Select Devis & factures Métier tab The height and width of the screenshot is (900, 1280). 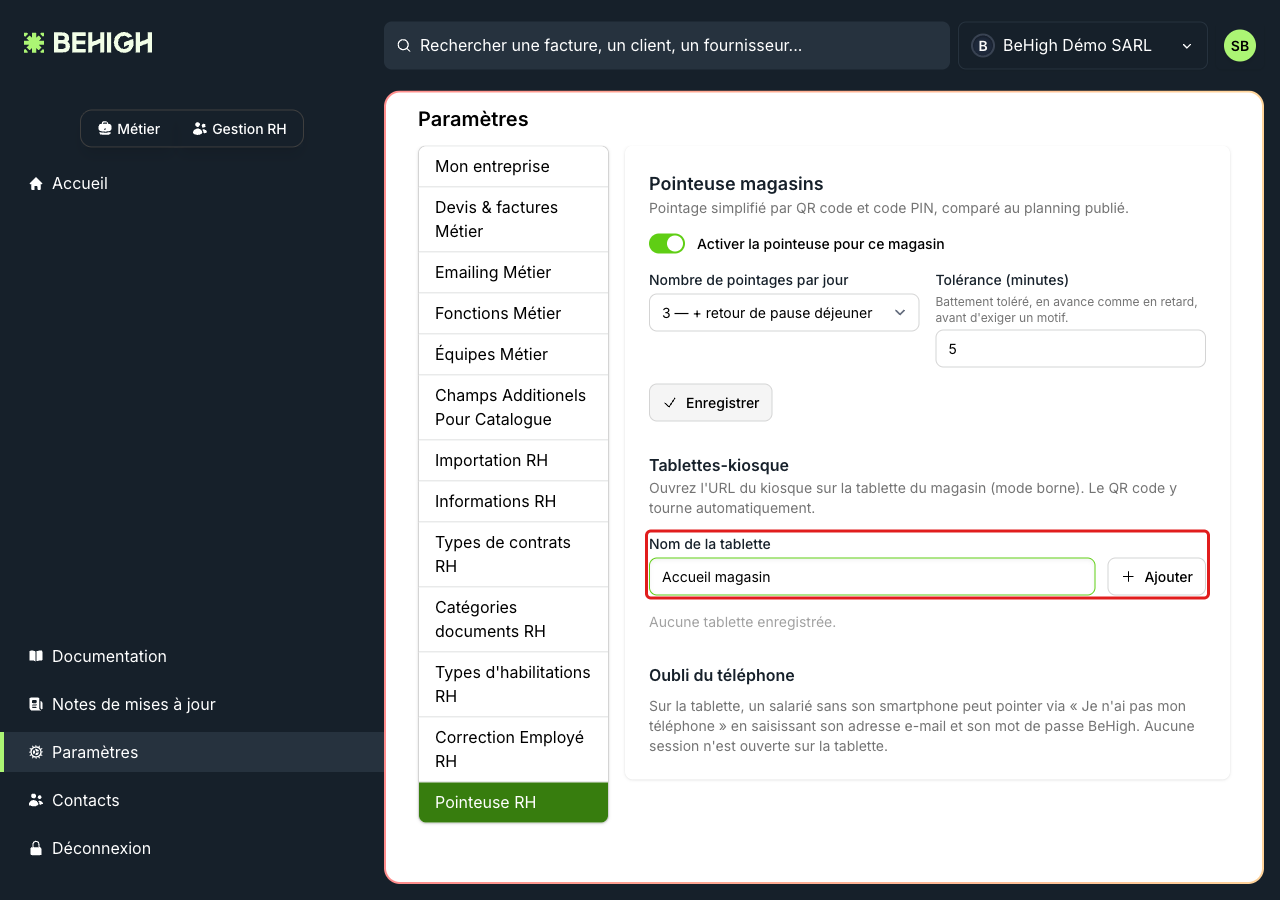coord(513,219)
